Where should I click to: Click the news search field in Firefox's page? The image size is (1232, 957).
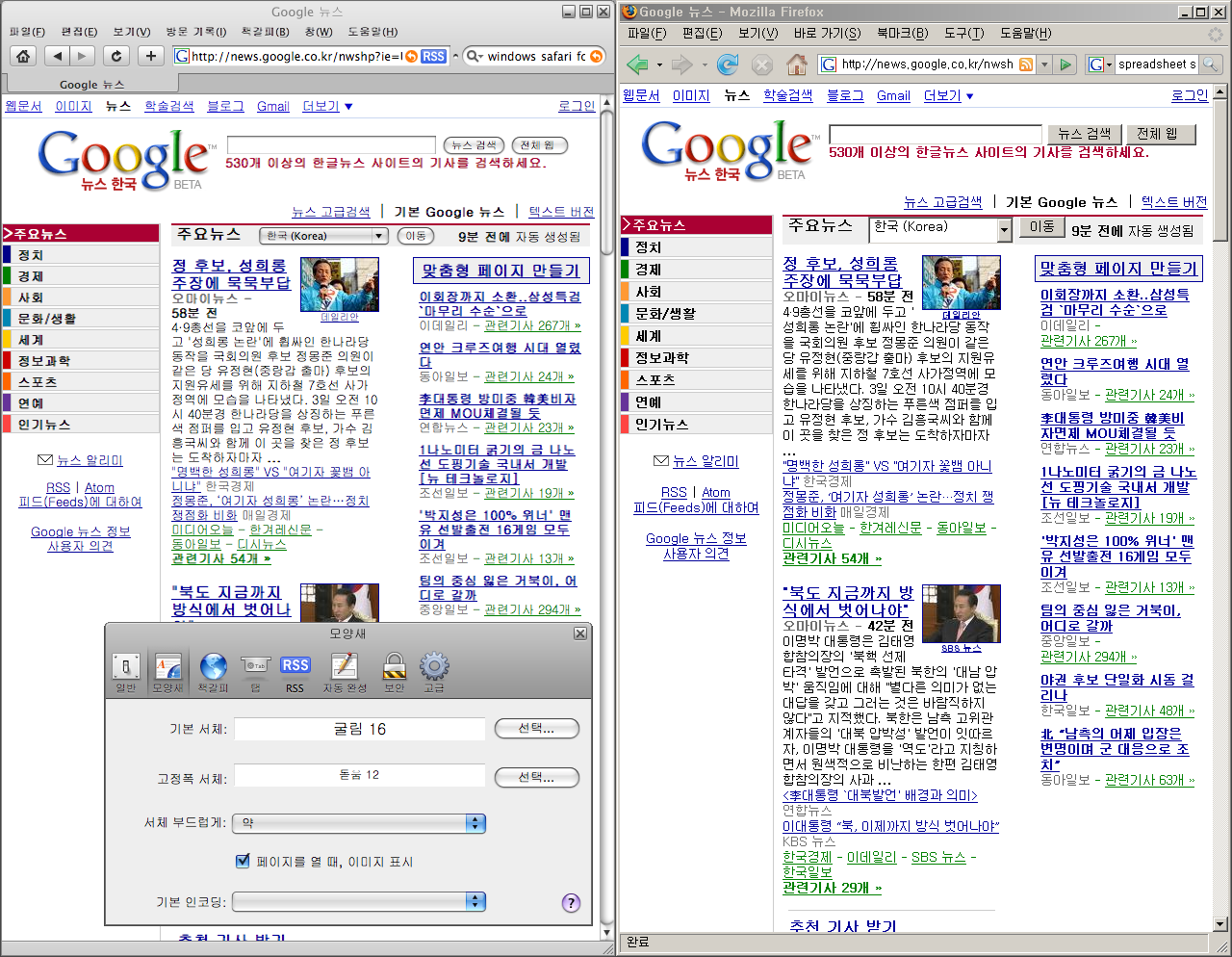(936, 134)
